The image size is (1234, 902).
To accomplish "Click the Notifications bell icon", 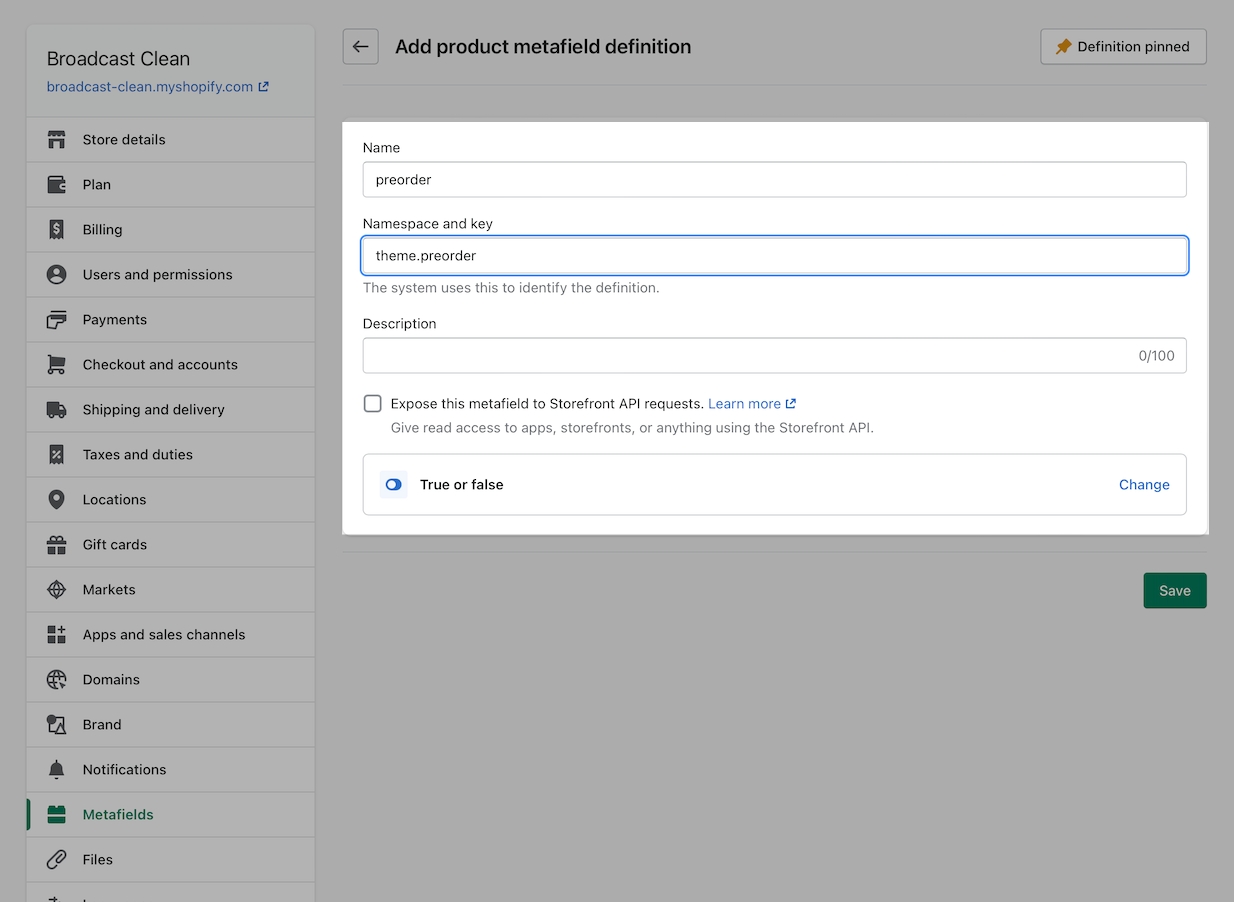I will point(57,770).
